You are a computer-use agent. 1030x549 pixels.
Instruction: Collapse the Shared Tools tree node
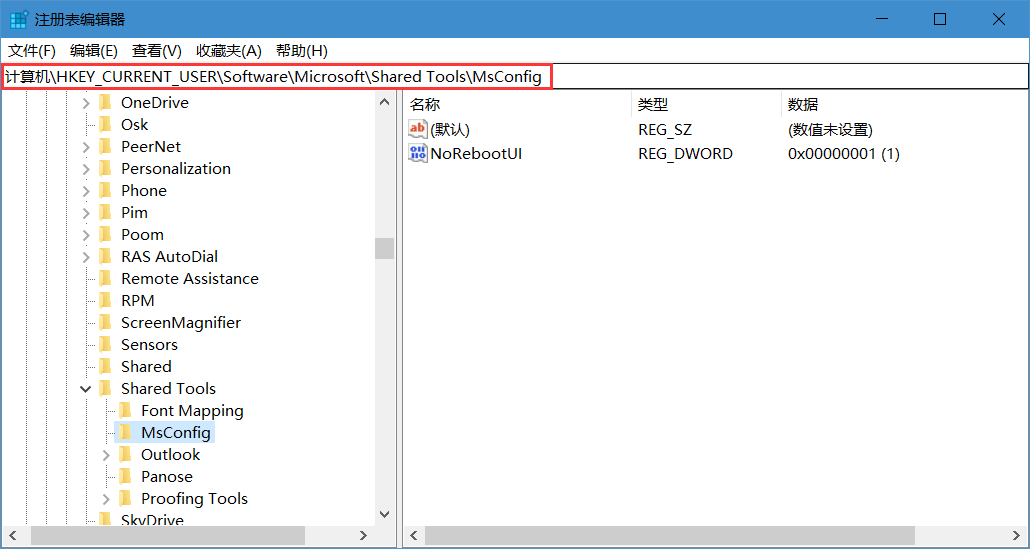pyautogui.click(x=86, y=389)
